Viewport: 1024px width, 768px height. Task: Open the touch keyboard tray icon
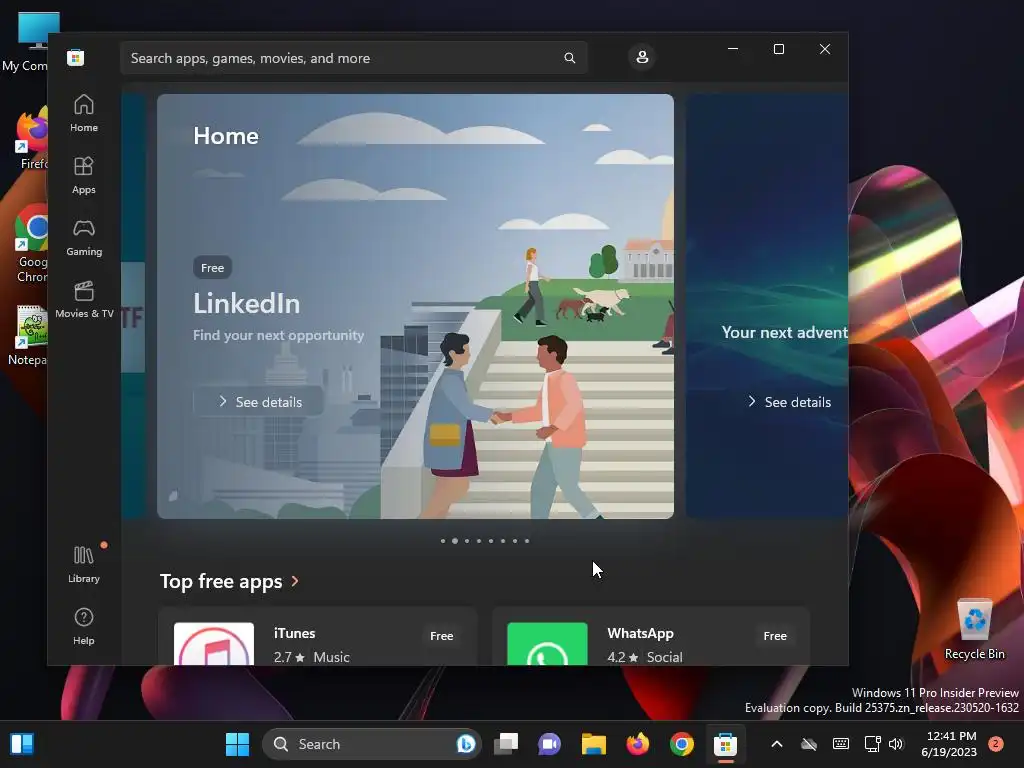[x=841, y=744]
